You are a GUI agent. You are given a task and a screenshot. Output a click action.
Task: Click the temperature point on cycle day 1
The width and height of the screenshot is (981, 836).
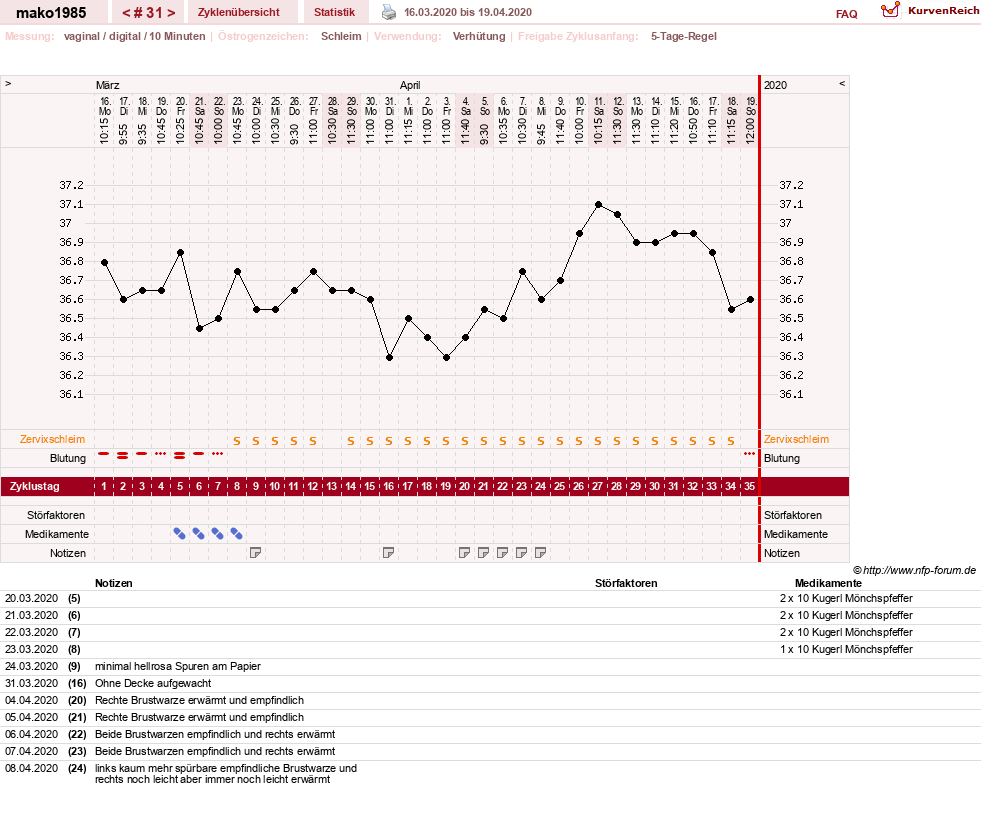[x=104, y=263]
